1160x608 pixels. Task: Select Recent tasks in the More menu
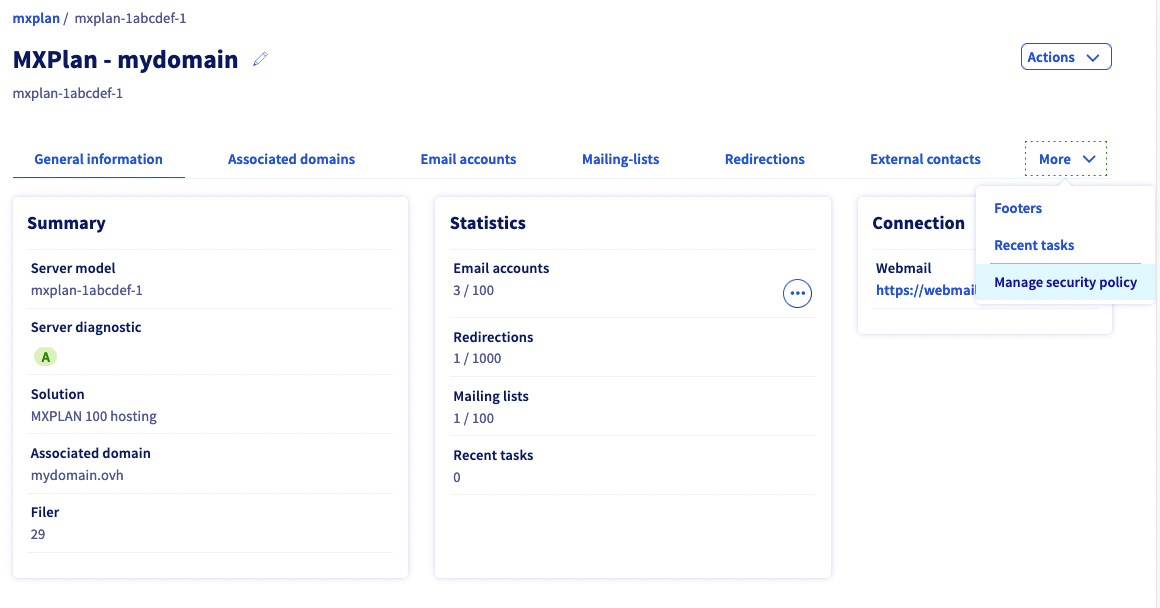[1034, 245]
